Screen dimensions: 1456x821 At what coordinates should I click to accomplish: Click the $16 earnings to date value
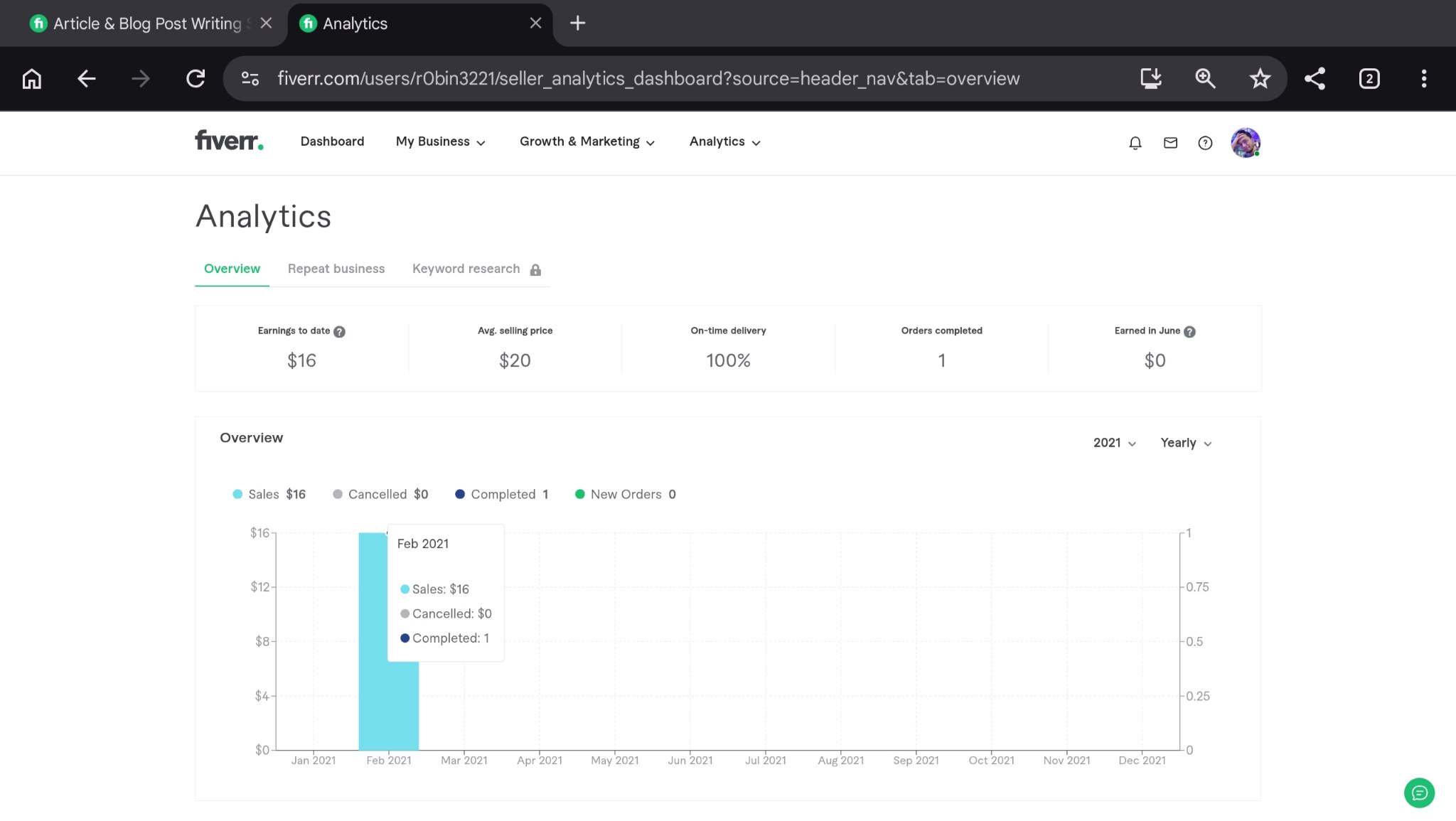301,360
